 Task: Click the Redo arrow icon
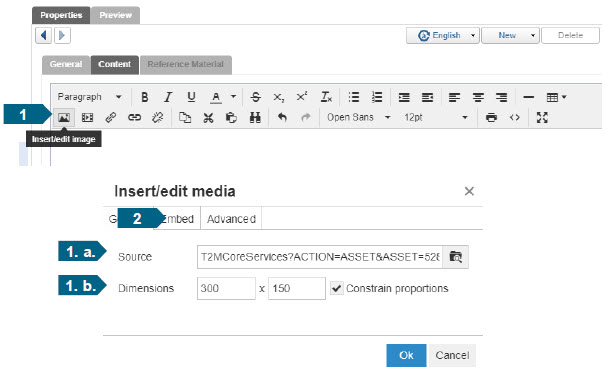[x=305, y=118]
